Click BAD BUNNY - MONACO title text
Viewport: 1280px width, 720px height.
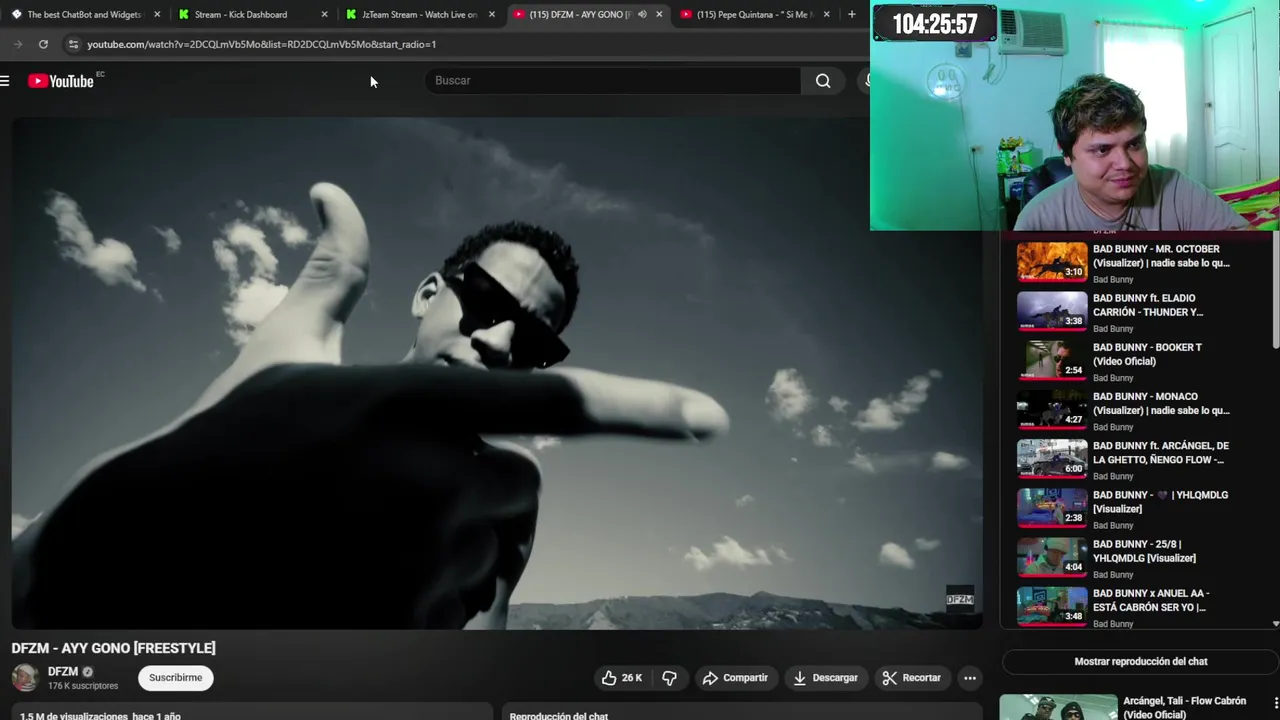click(1161, 403)
